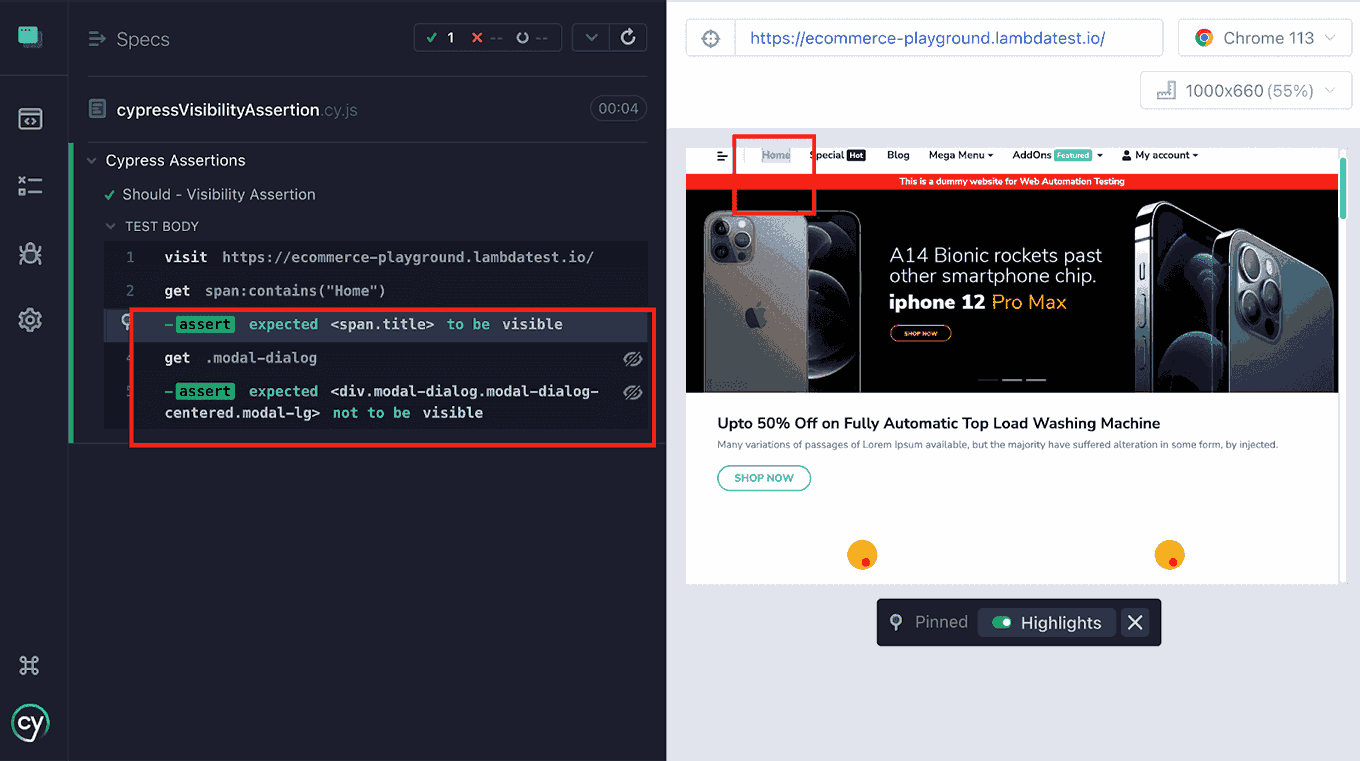
Task: Disable the Highlights toggle
Action: click(1001, 622)
